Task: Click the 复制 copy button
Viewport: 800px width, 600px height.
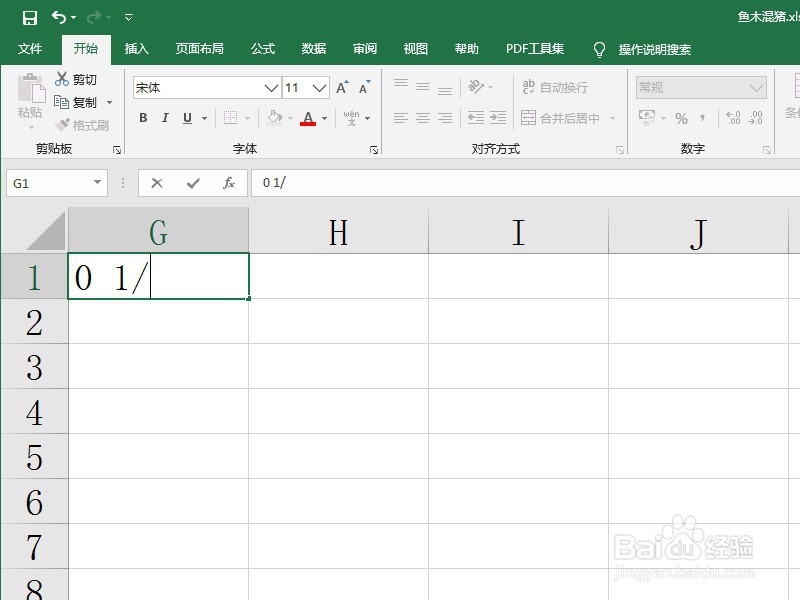Action: pyautogui.click(x=76, y=103)
